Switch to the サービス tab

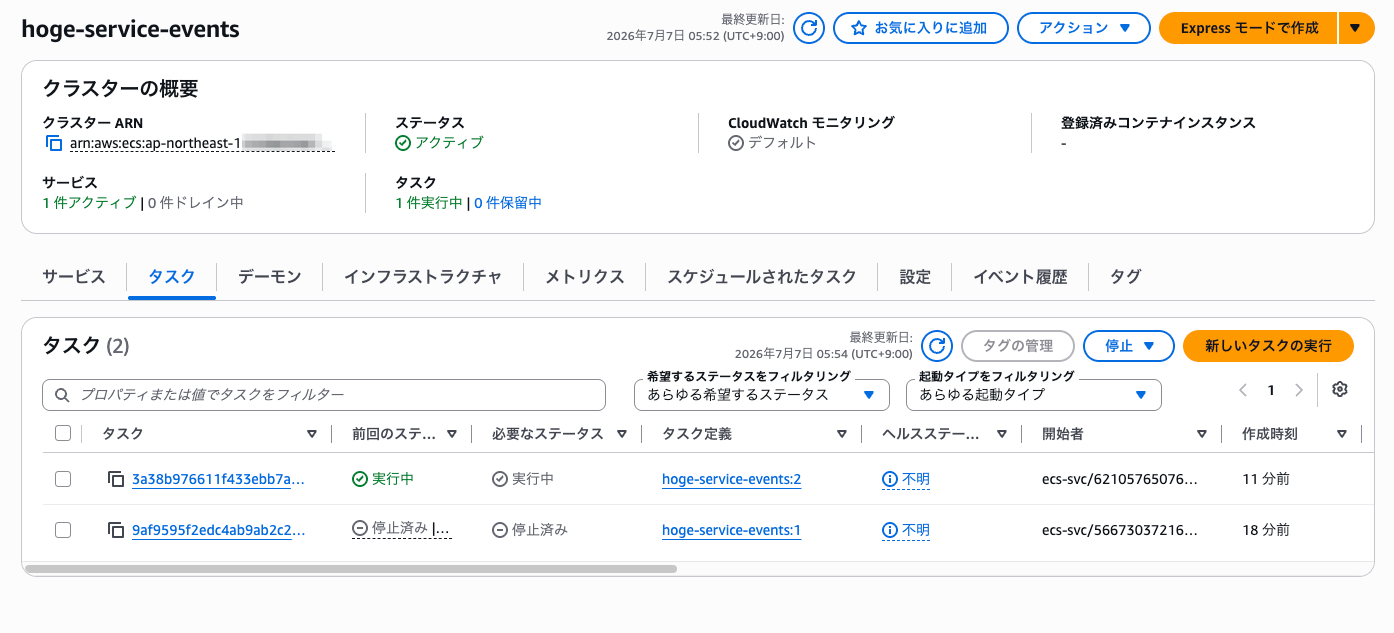(74, 277)
